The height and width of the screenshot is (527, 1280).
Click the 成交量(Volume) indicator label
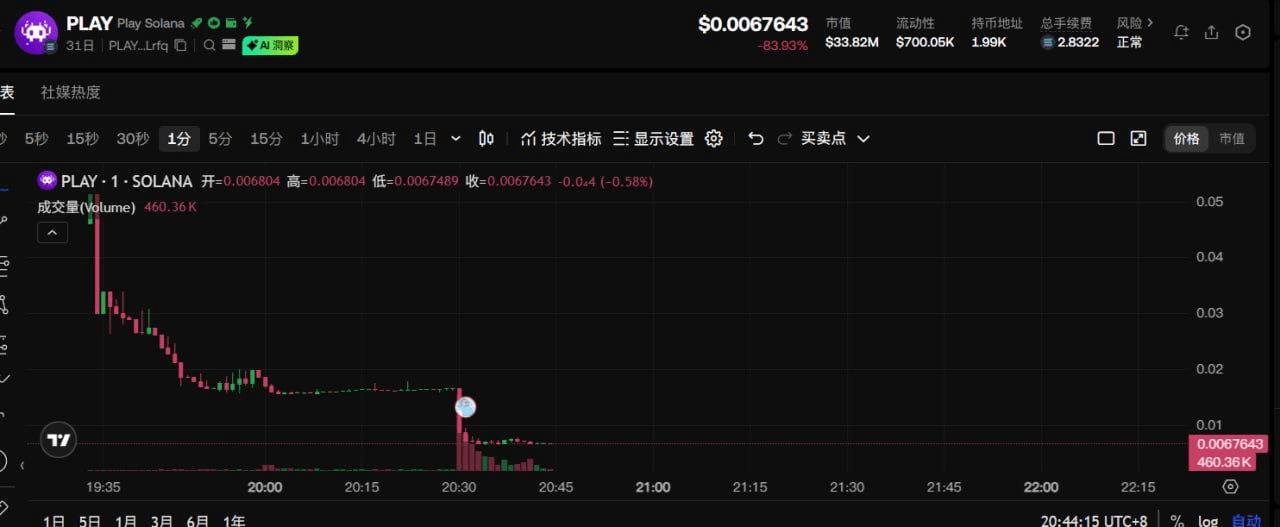click(86, 207)
